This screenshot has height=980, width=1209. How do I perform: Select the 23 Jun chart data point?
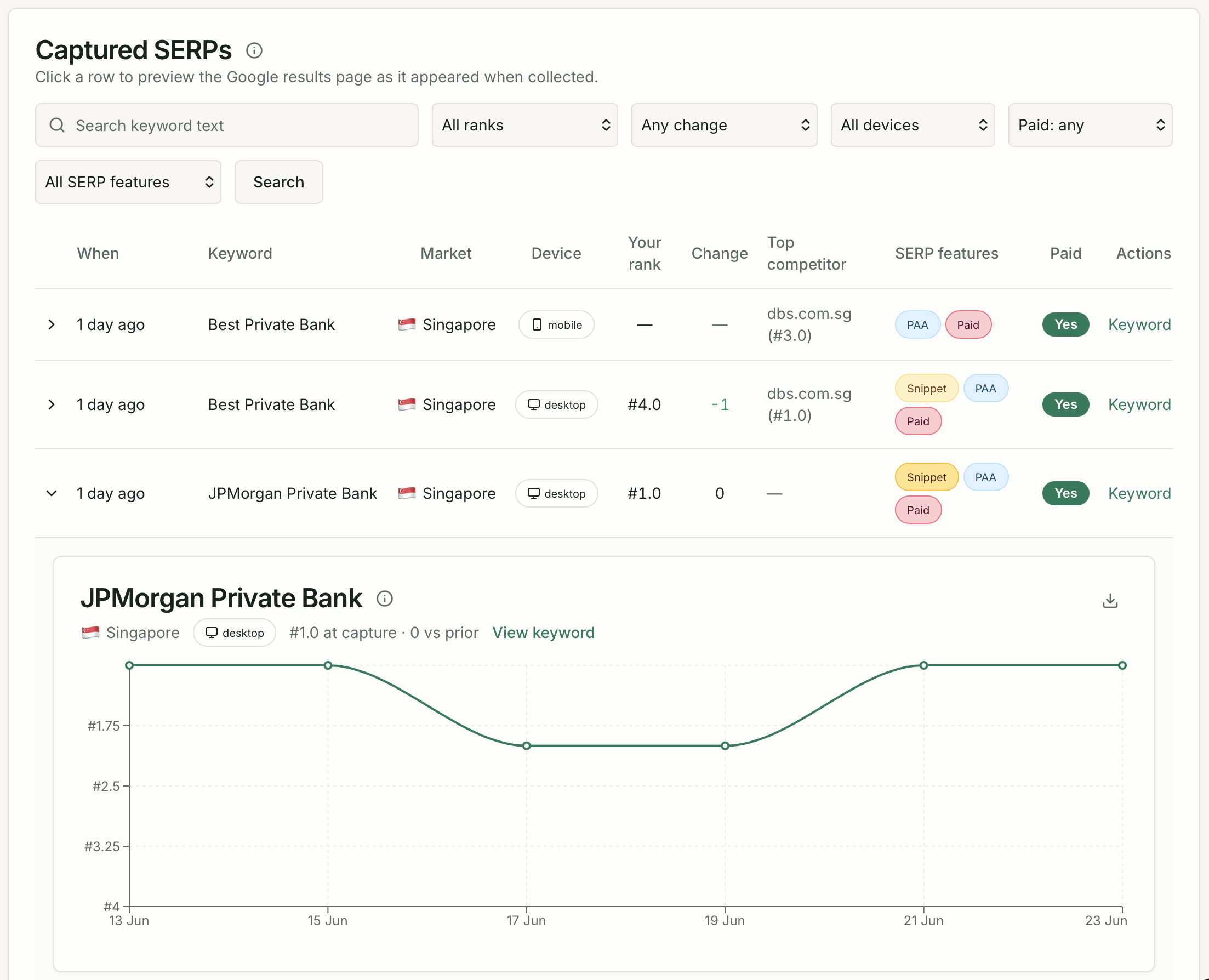pyautogui.click(x=1122, y=665)
